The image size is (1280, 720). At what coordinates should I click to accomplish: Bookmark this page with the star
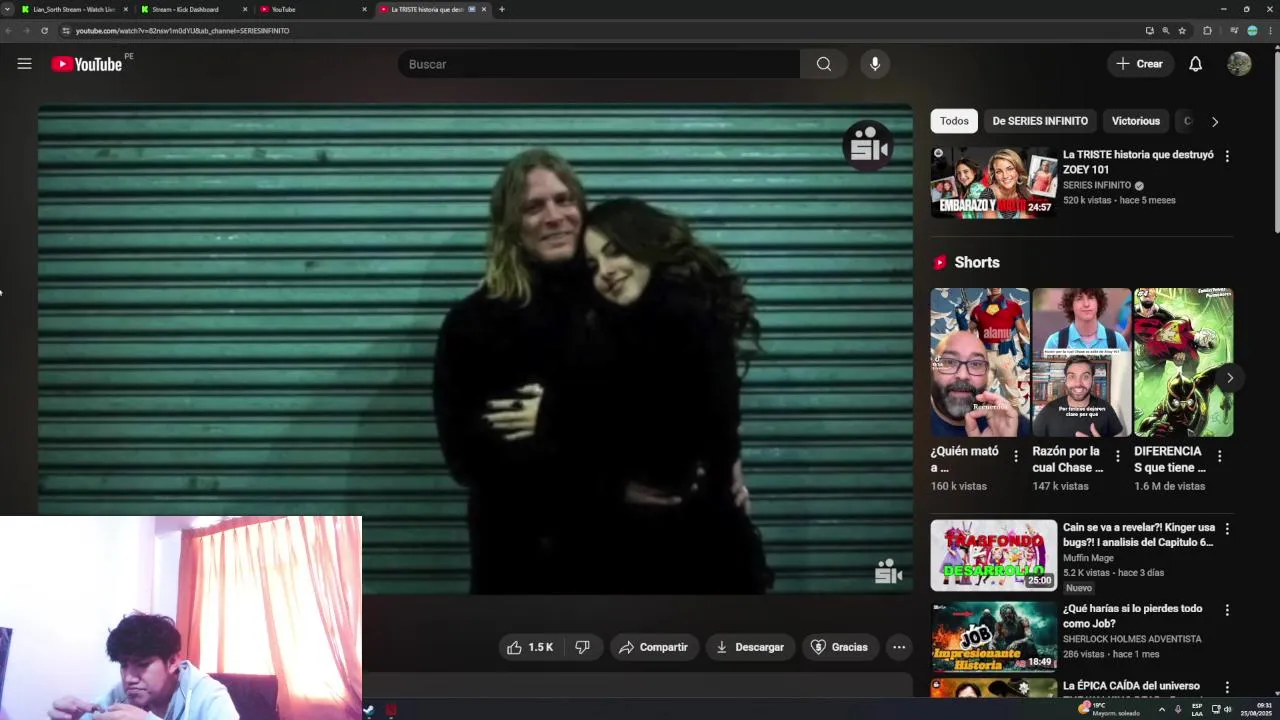click(x=1182, y=31)
